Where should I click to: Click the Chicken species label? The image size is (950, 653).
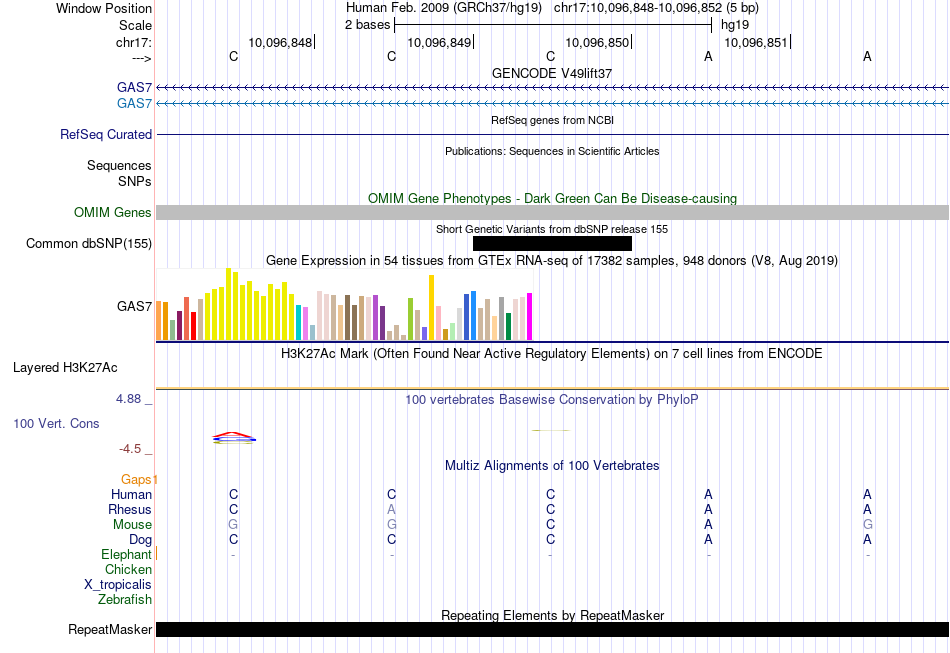coord(128,569)
